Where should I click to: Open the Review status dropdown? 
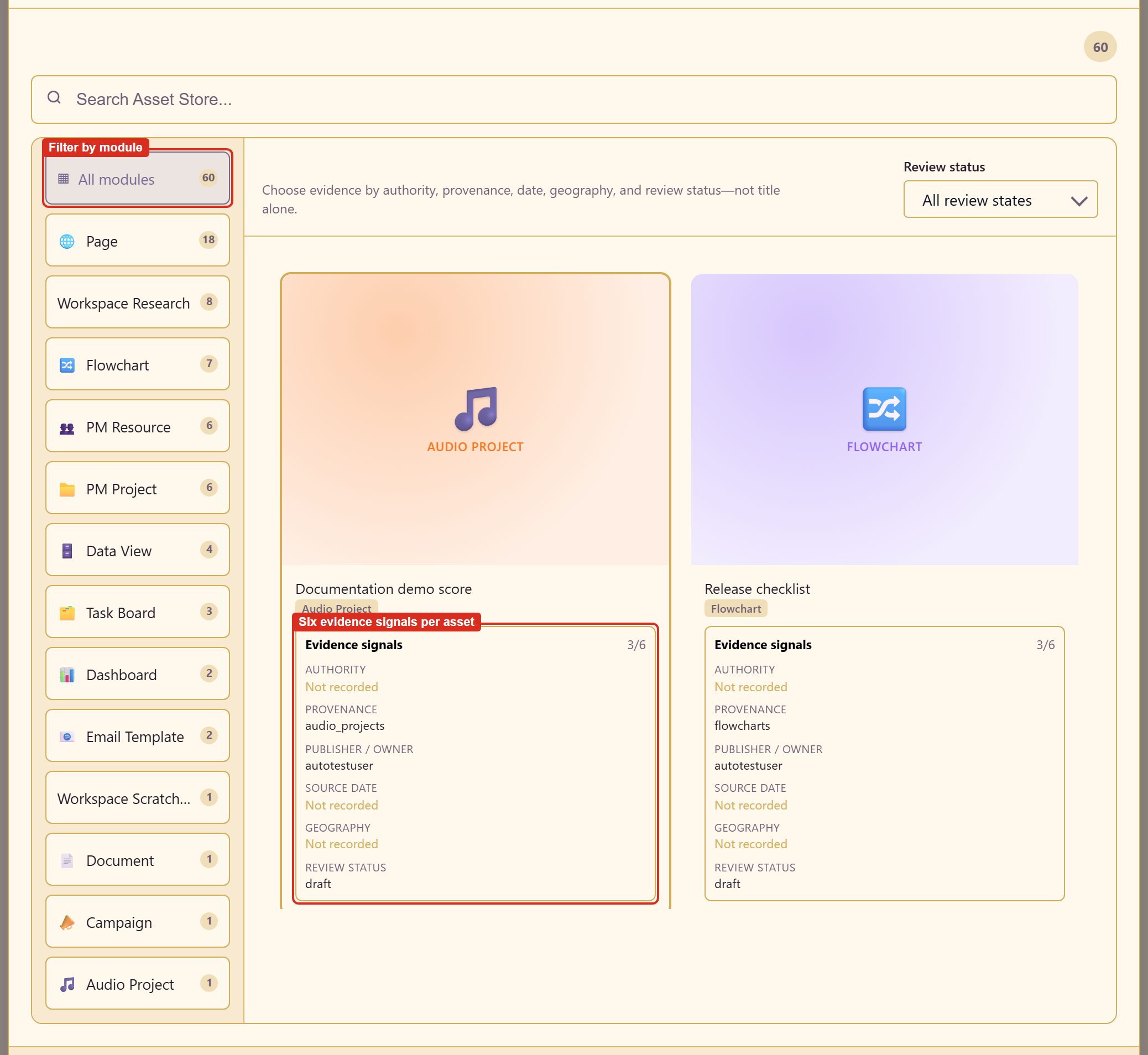[x=1000, y=199]
